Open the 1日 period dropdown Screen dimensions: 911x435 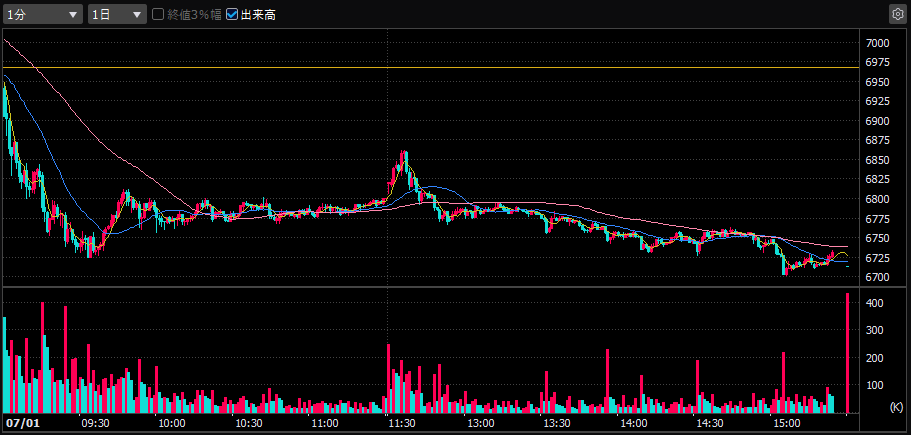117,15
